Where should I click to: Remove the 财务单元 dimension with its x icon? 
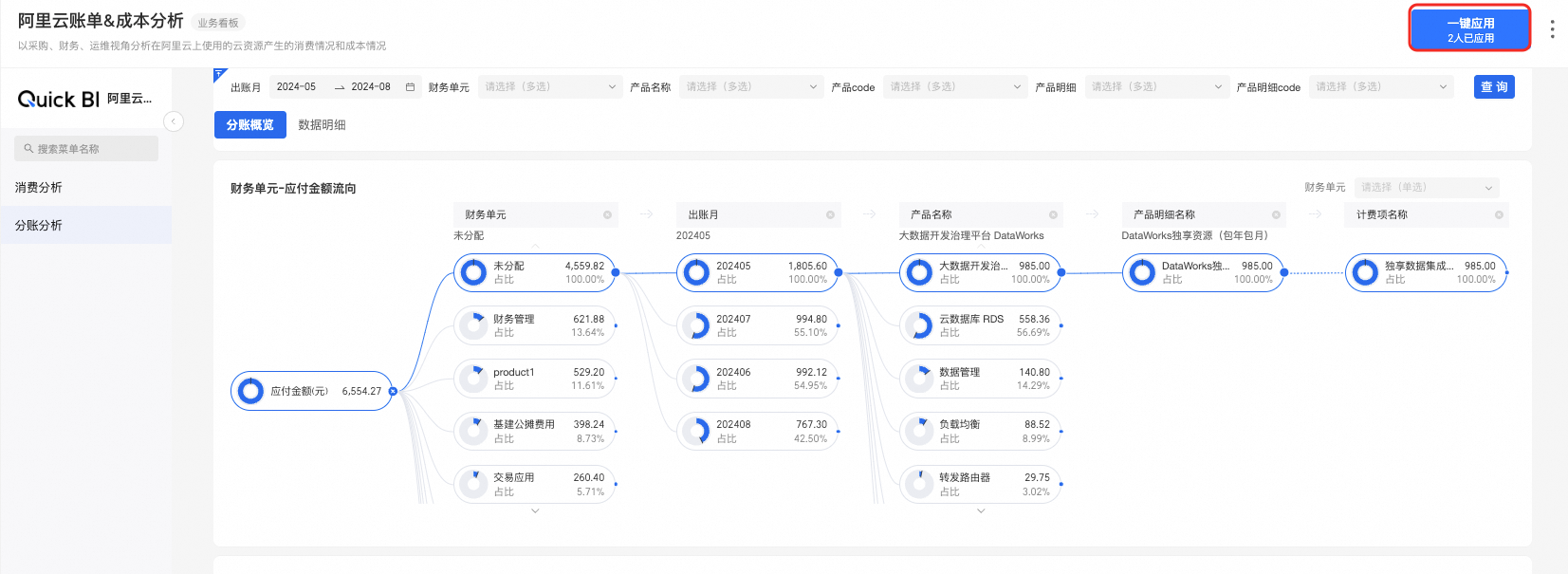tap(607, 214)
